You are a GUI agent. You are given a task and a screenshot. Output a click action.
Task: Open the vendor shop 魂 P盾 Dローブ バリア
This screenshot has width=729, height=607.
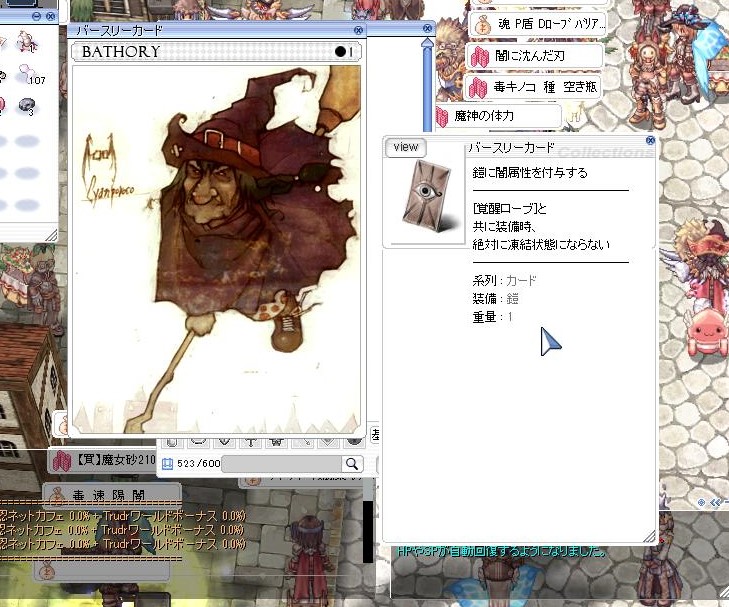point(538,24)
